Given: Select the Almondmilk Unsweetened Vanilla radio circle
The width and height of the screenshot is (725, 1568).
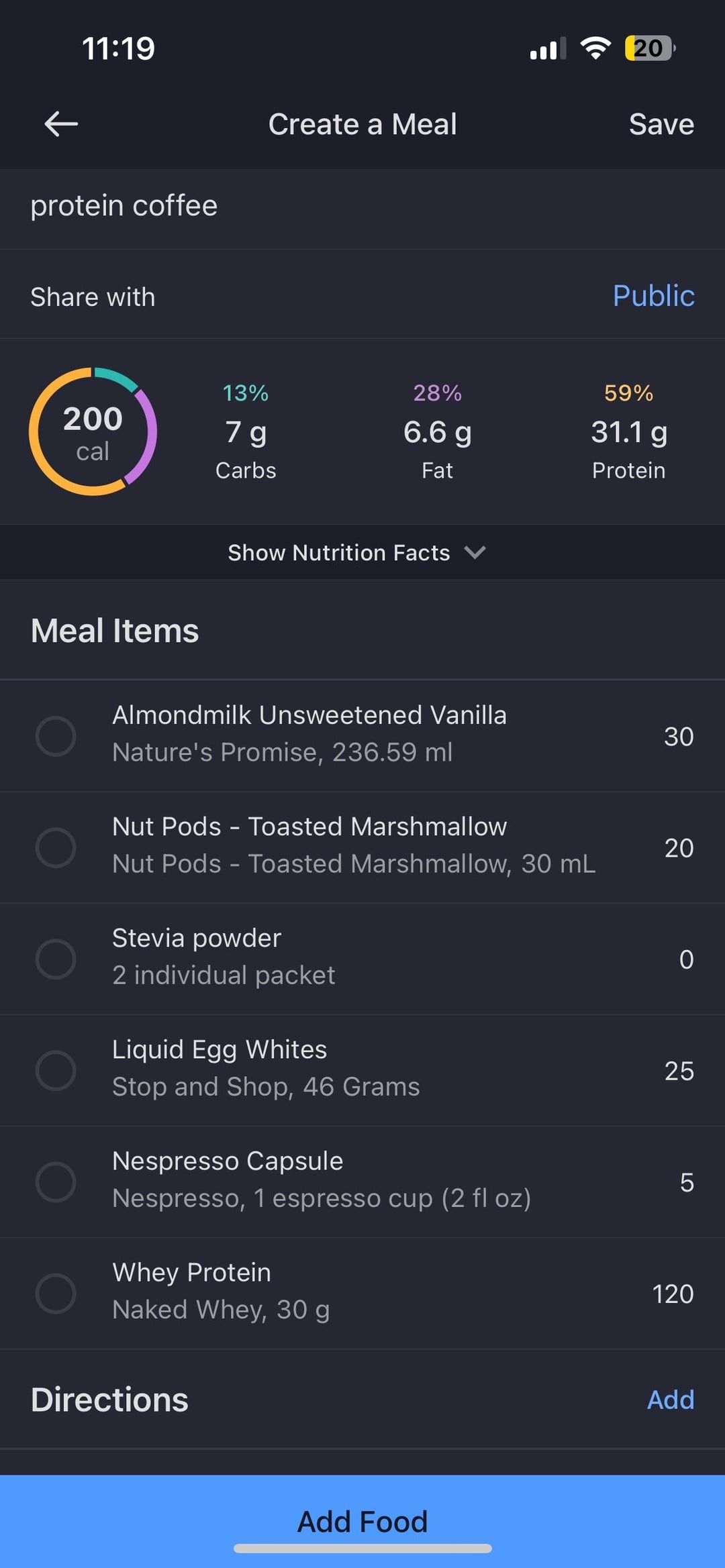Looking at the screenshot, I should (x=56, y=736).
